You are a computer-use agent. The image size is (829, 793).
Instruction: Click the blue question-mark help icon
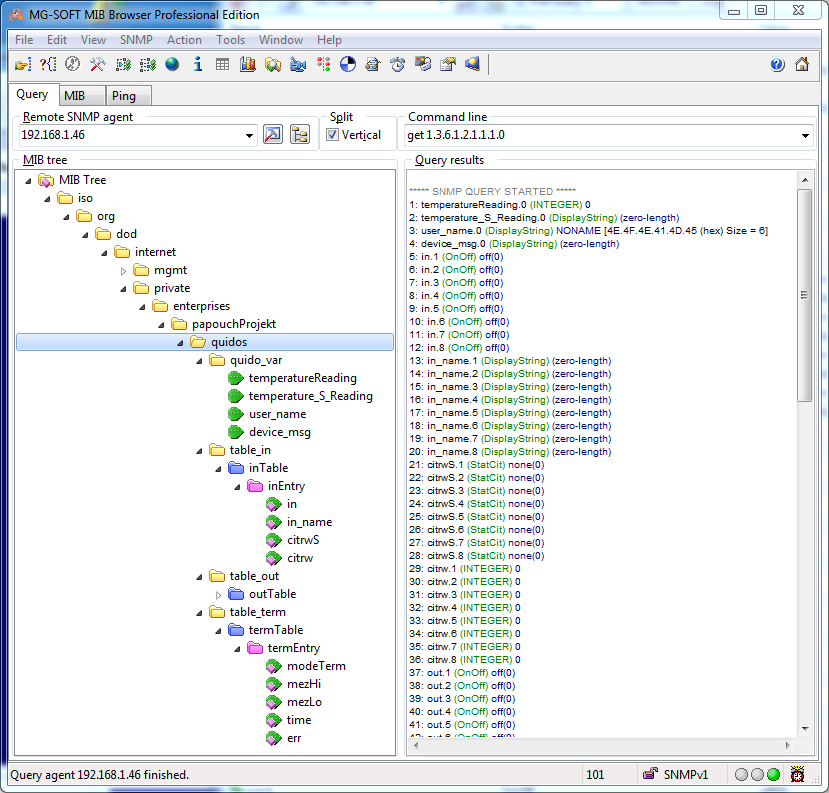click(777, 64)
